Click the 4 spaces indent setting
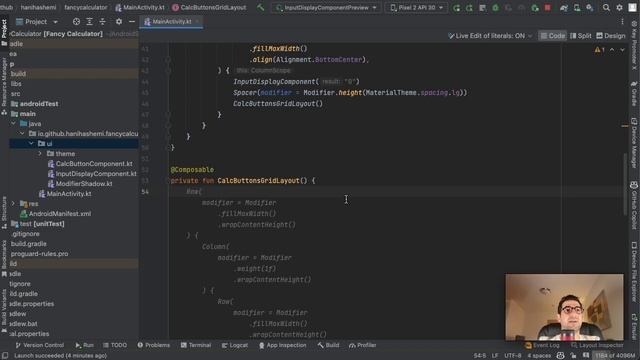Screen dimensions: 640x360 click(539, 356)
